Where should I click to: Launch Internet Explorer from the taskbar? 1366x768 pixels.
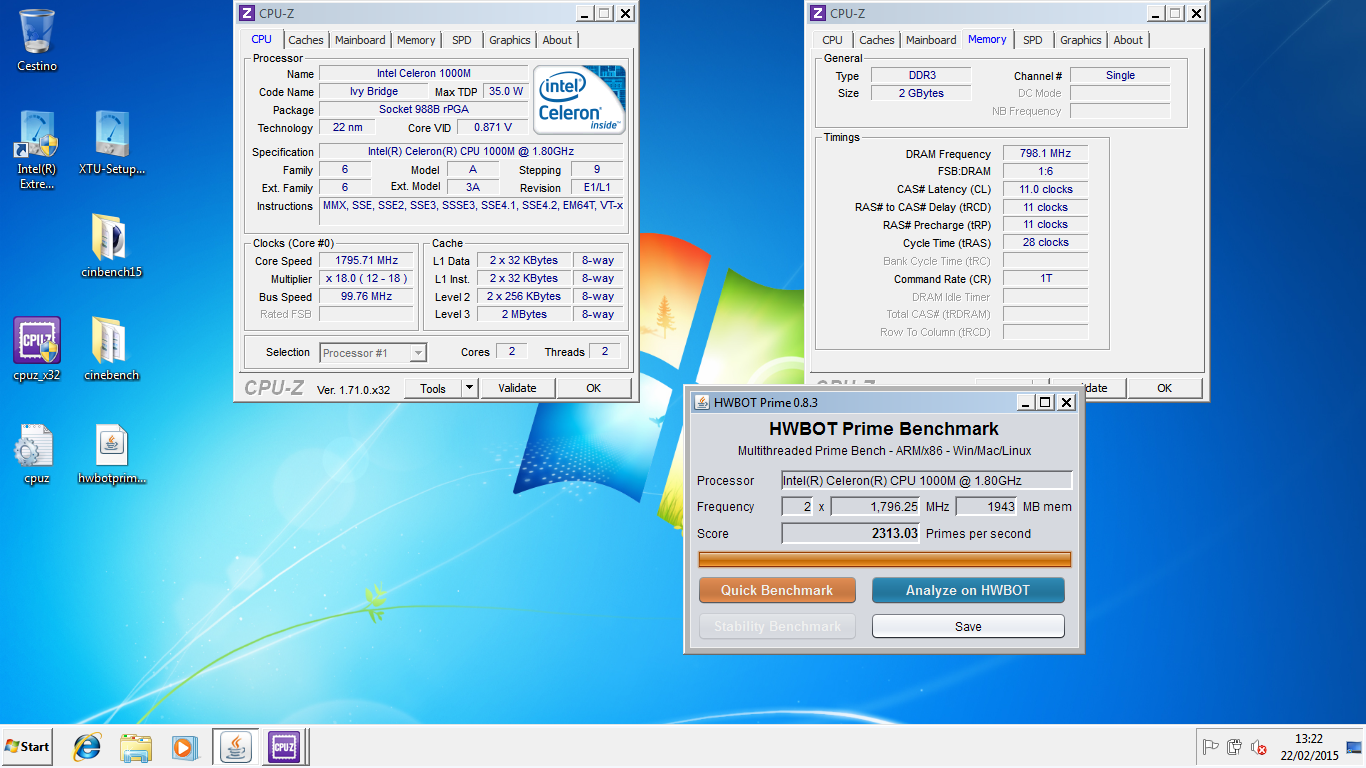click(x=88, y=746)
